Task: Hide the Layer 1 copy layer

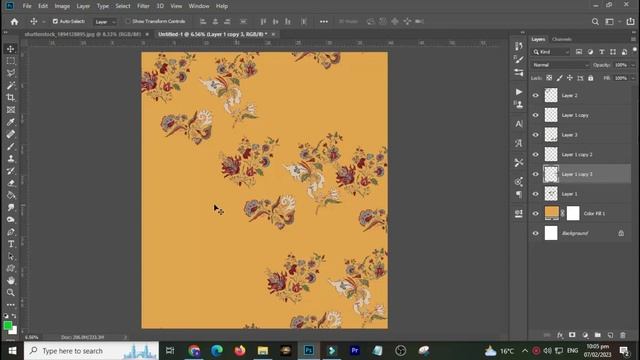Action: pyautogui.click(x=536, y=115)
